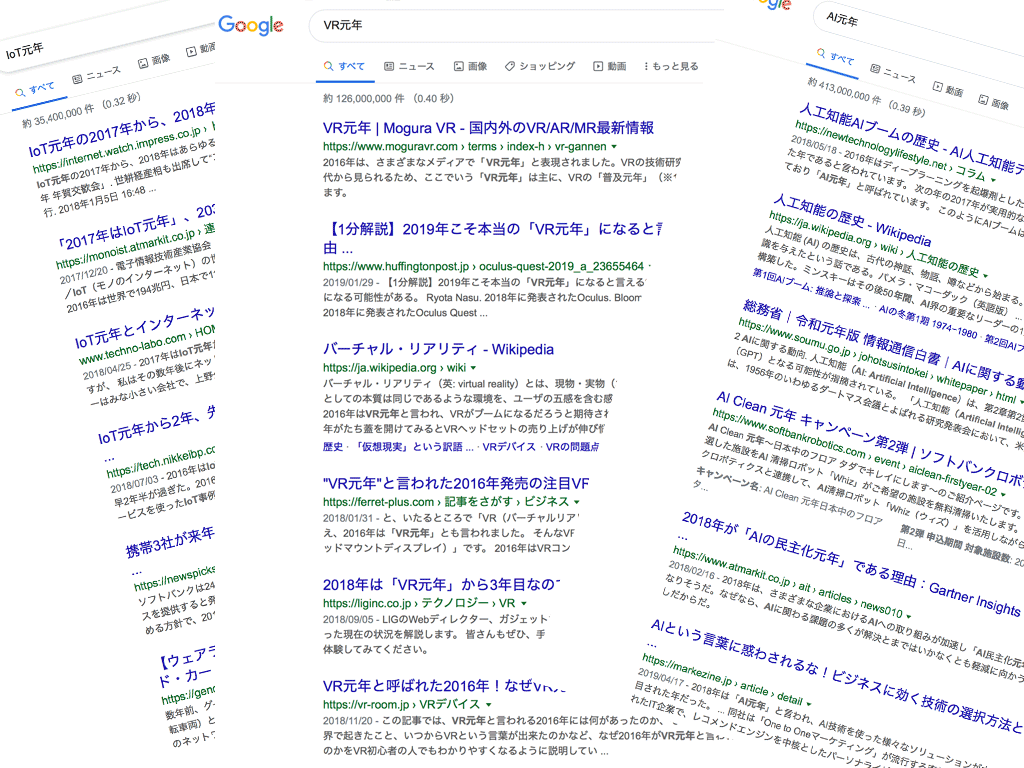Expand the arrow beside atmarkit.co.jp › ait › articles
The width and height of the screenshot is (1024, 768).
click(909, 615)
